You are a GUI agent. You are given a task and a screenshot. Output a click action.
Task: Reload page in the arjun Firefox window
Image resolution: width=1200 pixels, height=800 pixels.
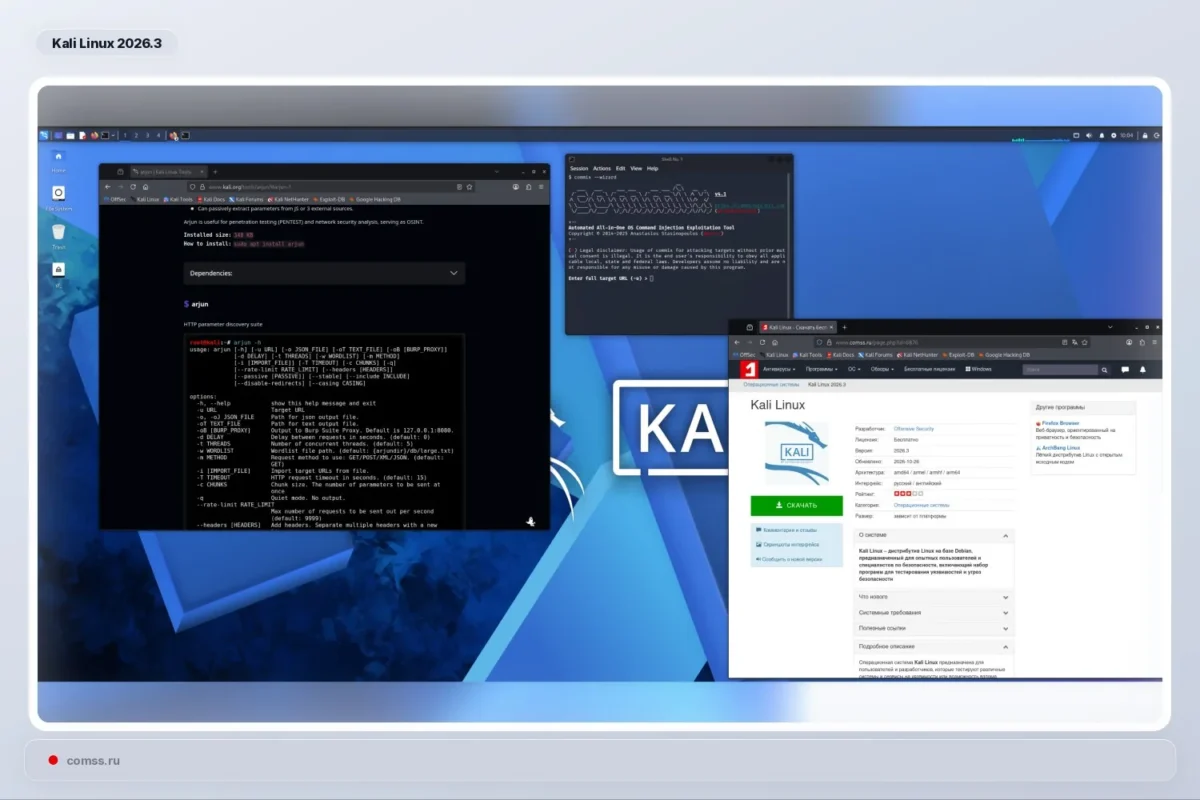[x=133, y=187]
